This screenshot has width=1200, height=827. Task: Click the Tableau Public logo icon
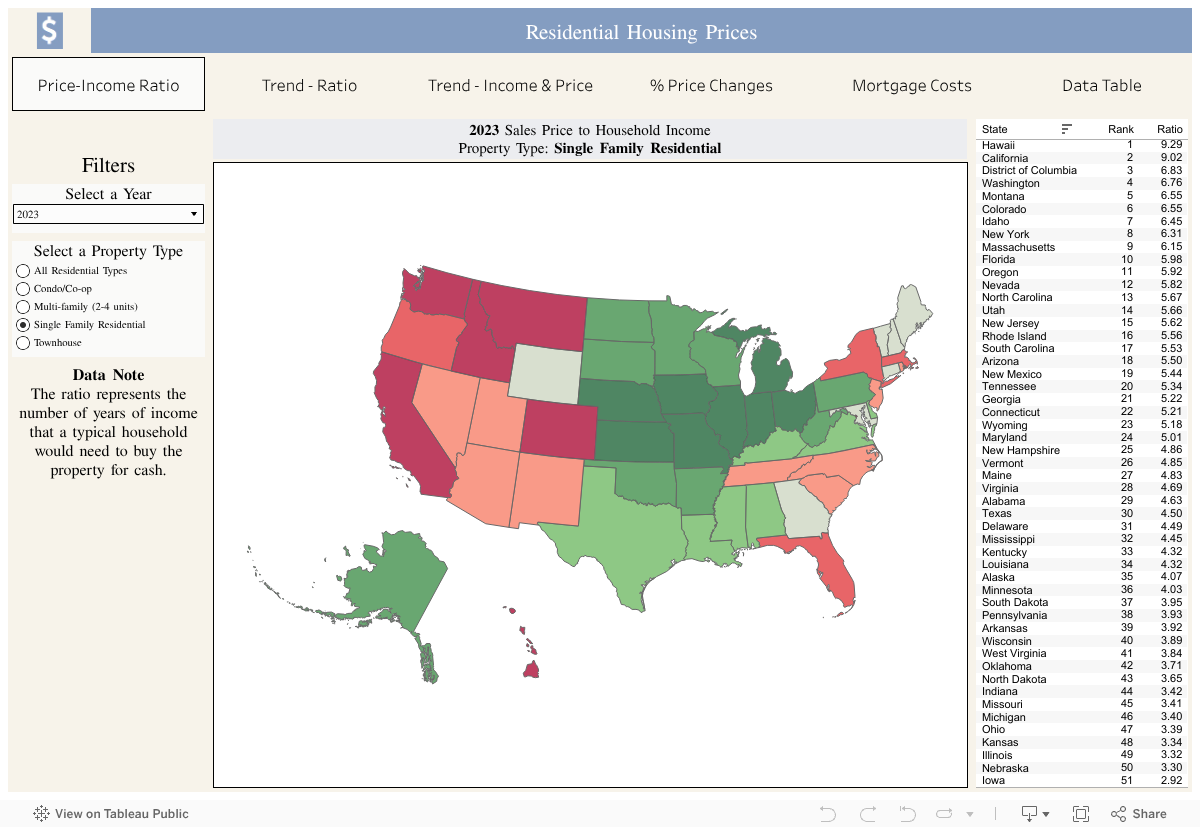click(x=42, y=814)
